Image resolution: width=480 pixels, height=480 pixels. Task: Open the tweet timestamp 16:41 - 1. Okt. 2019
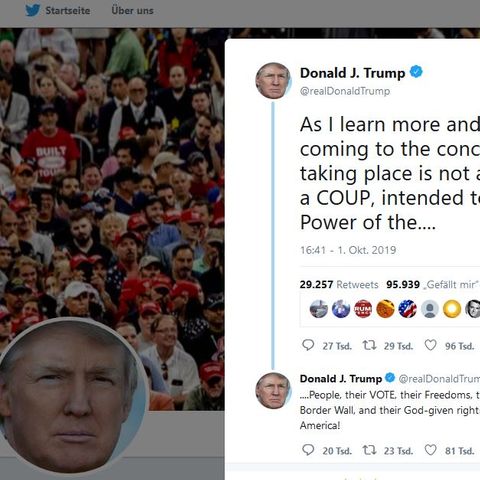348,250
